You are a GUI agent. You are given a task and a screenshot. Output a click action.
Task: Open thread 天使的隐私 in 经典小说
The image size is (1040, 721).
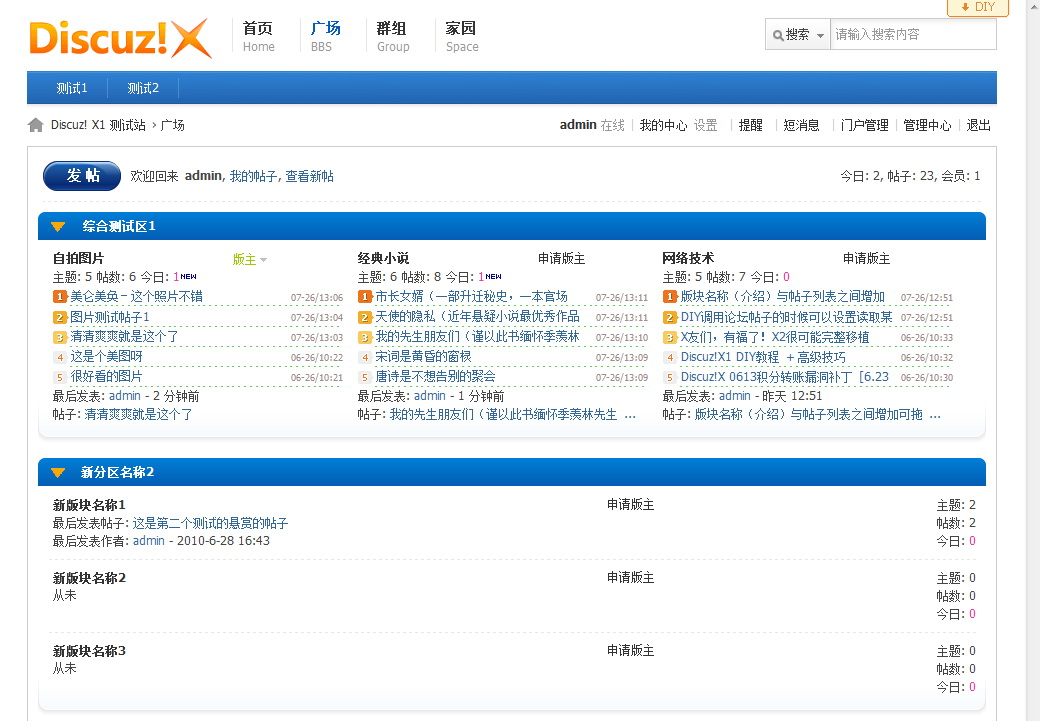(x=478, y=316)
